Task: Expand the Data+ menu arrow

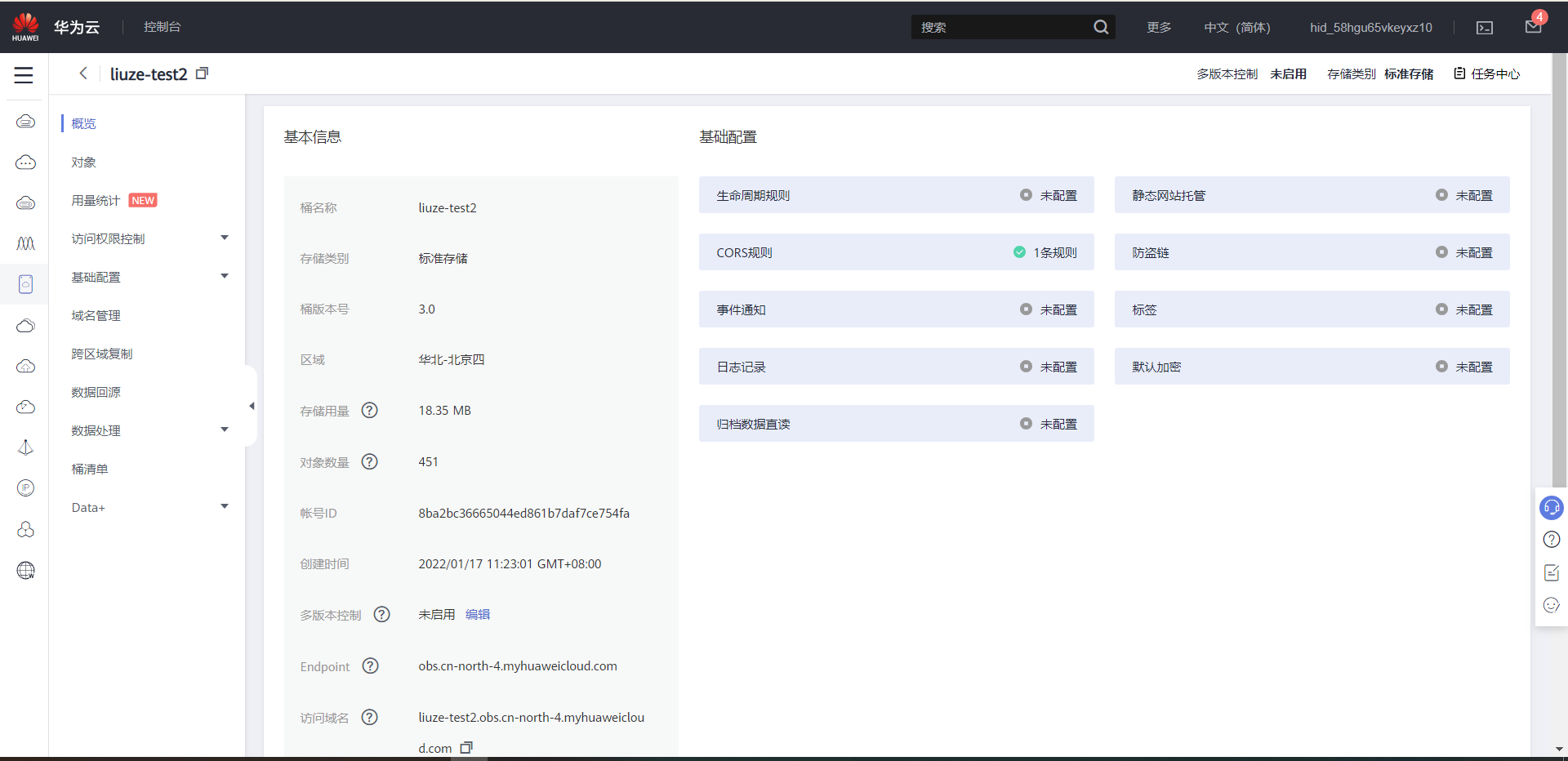Action: [x=225, y=506]
